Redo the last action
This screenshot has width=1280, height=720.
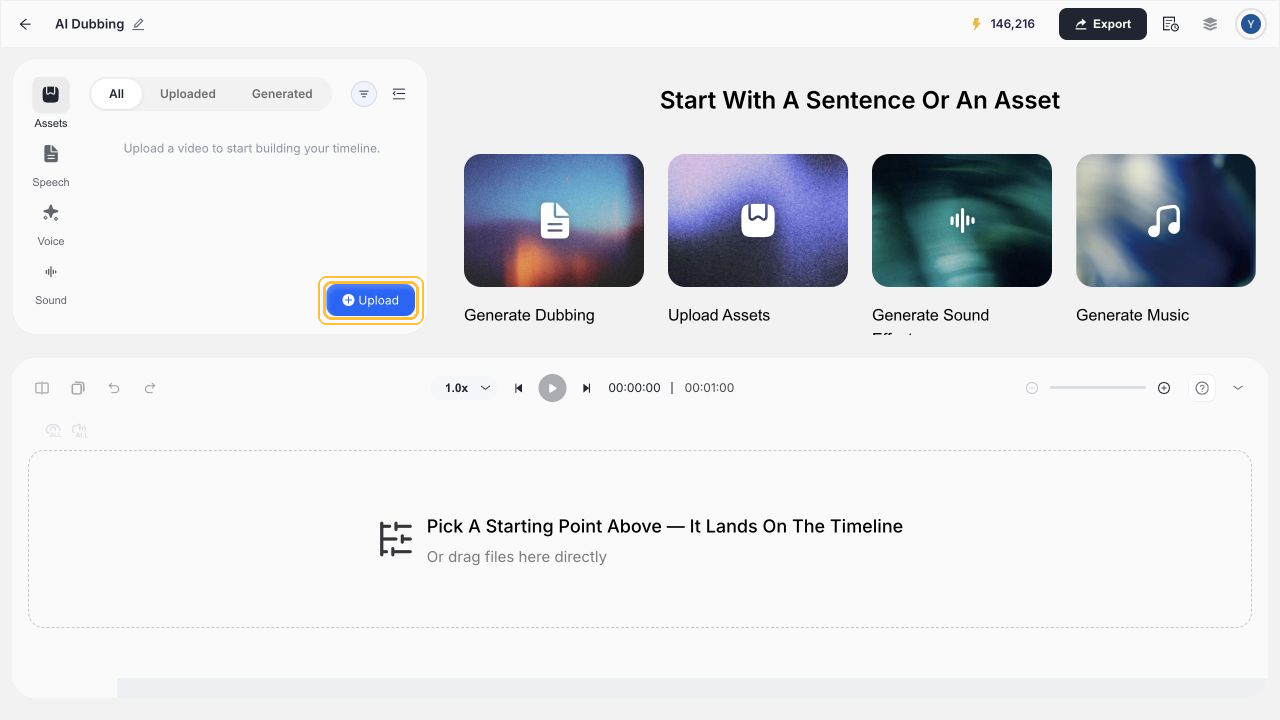[x=150, y=388]
